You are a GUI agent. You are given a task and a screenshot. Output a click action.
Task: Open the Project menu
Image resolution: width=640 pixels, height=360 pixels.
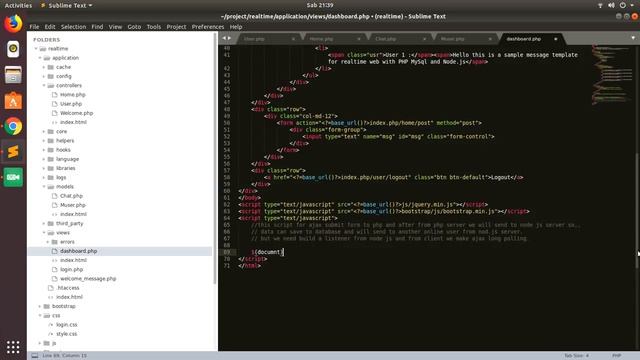point(176,27)
